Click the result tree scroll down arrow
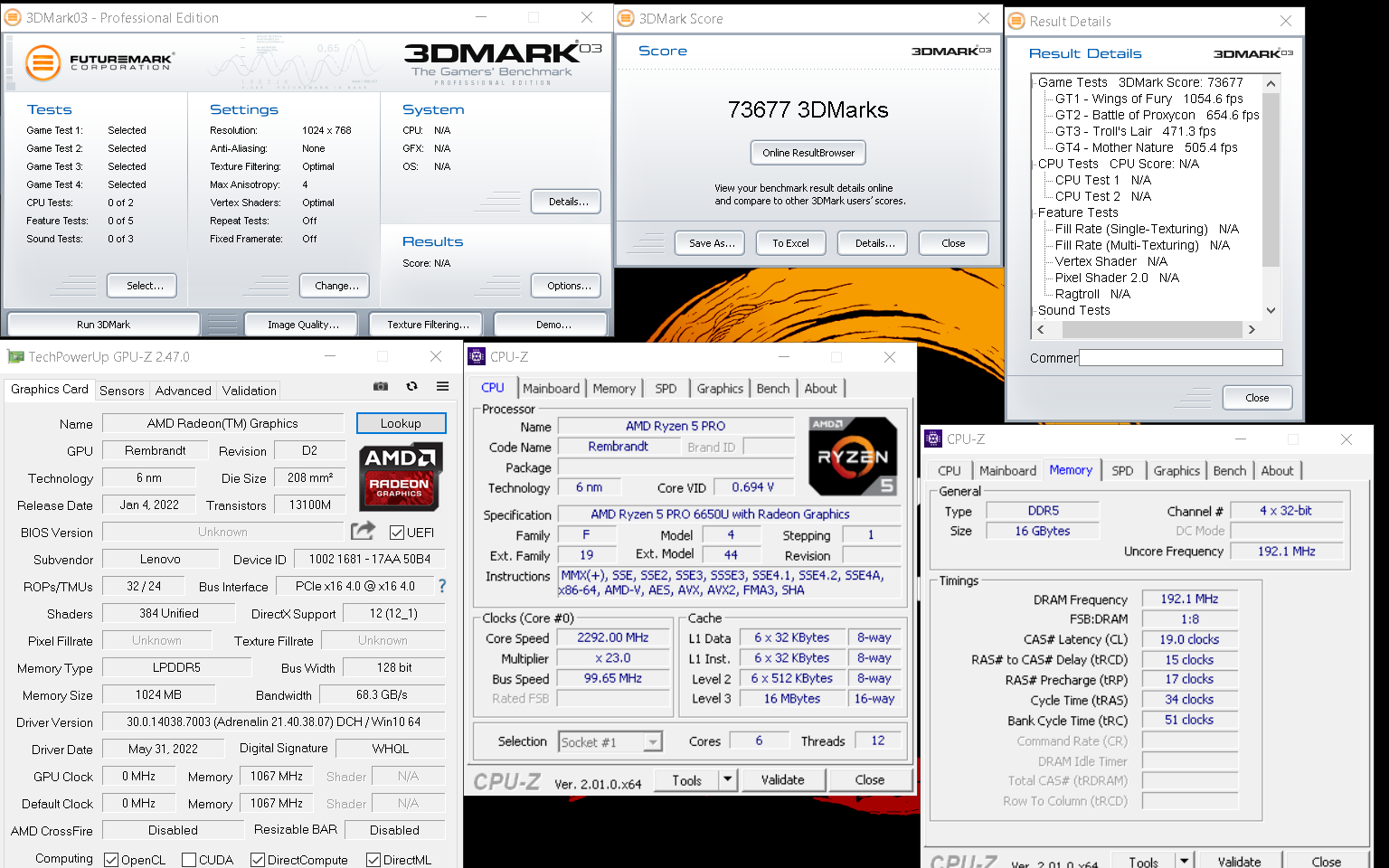 coord(1271,310)
